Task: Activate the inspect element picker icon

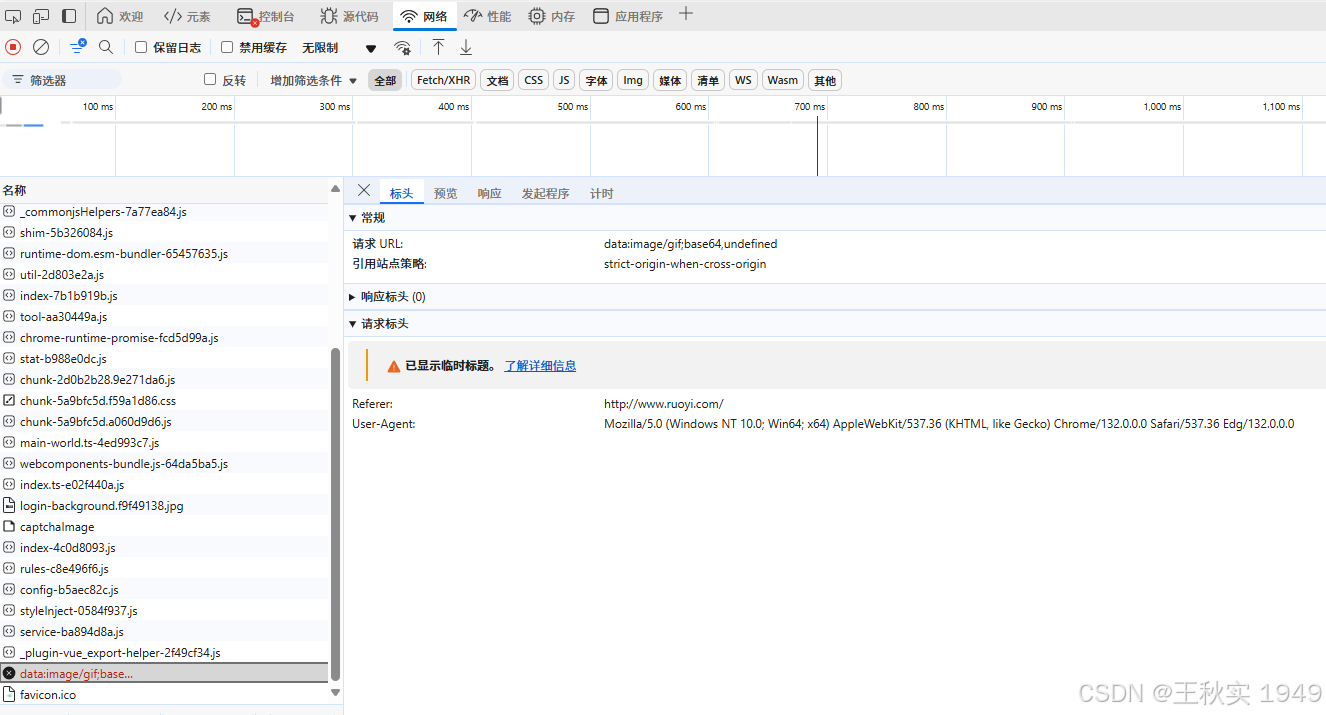Action: click(x=13, y=16)
